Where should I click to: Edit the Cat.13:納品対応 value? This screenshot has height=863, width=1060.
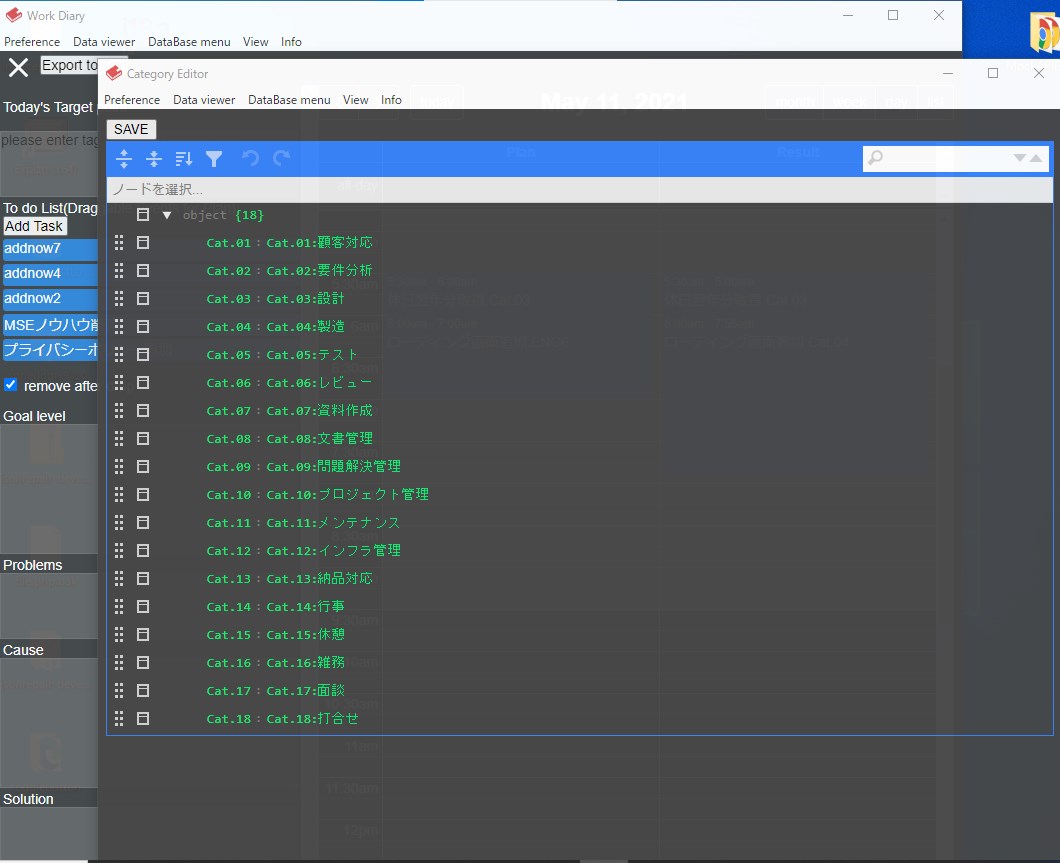click(x=320, y=579)
